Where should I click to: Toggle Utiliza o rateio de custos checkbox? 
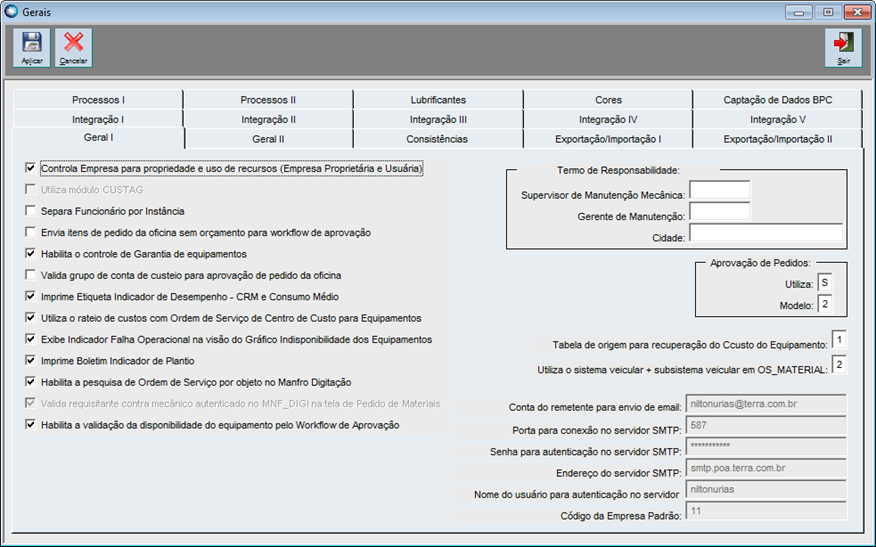click(x=30, y=317)
